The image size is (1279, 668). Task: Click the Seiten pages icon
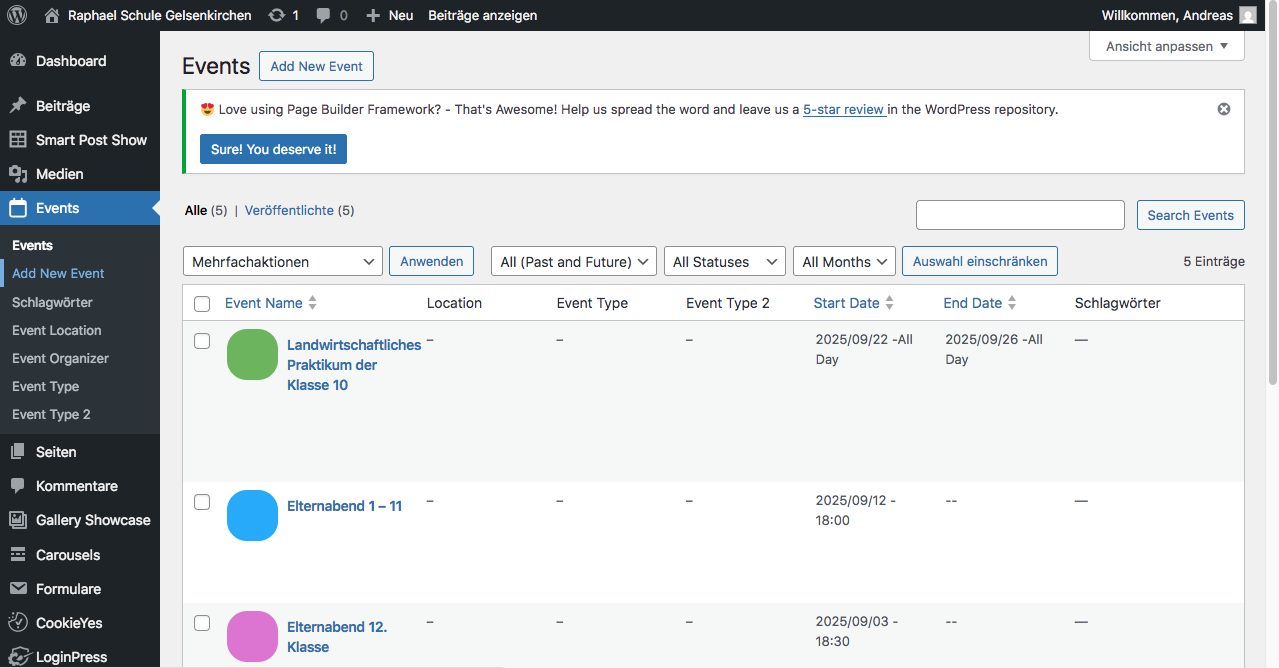pos(18,452)
